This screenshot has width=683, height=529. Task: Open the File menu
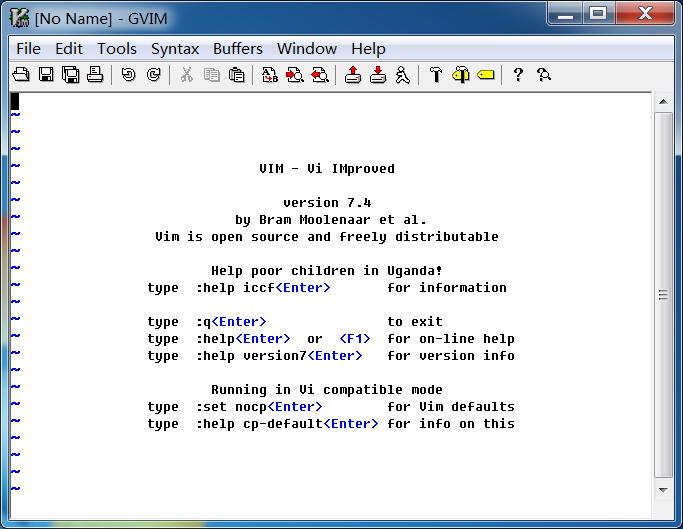[x=28, y=48]
